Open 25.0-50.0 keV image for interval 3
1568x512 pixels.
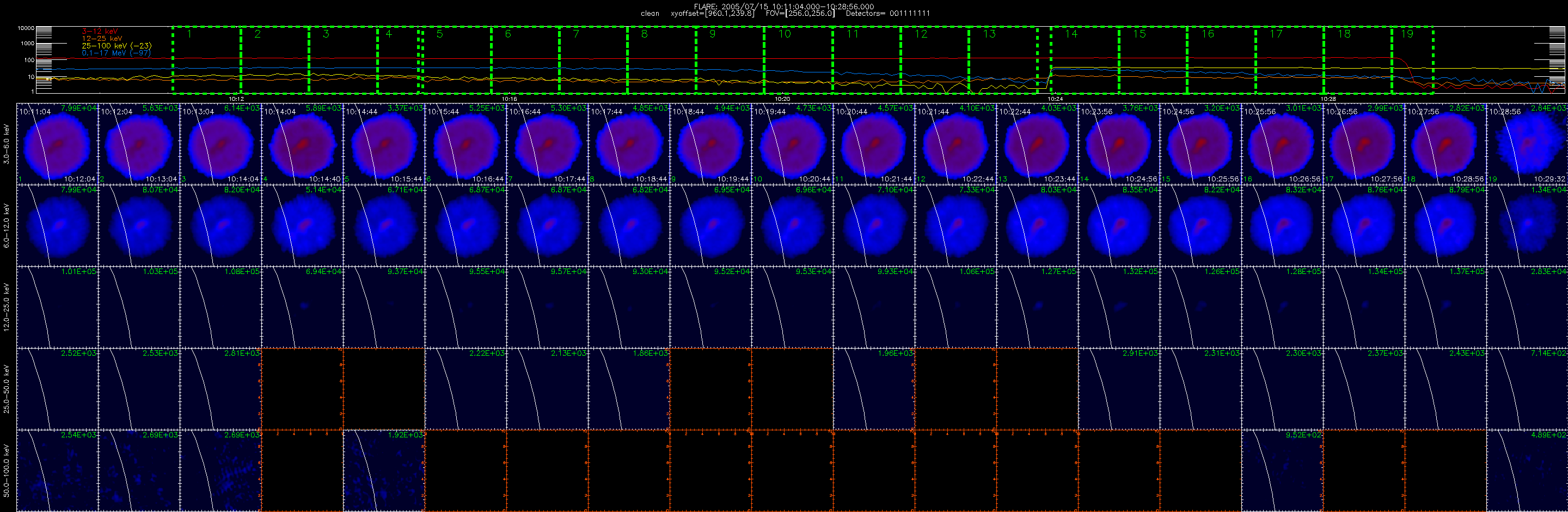(220, 388)
